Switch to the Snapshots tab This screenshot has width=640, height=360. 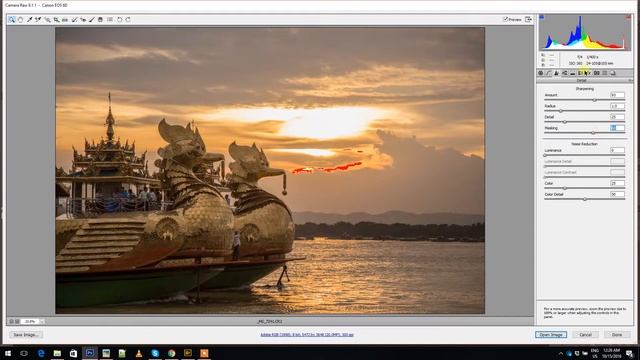[613, 73]
